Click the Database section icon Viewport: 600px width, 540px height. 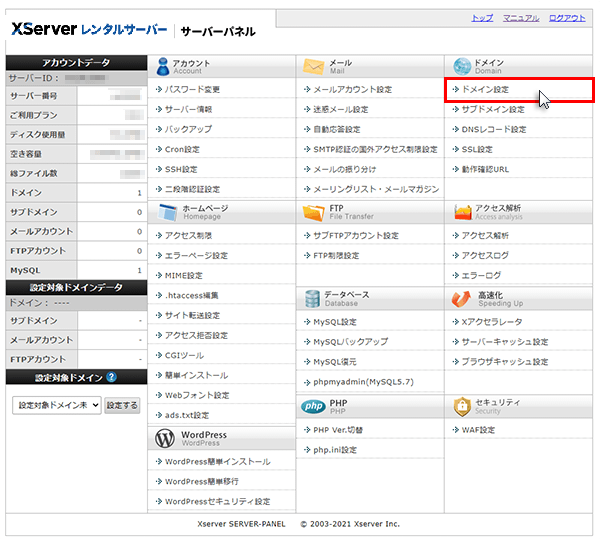pos(313,298)
